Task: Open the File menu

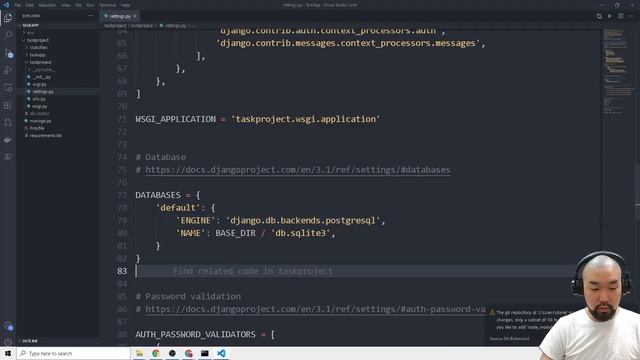Action: tap(18, 5)
